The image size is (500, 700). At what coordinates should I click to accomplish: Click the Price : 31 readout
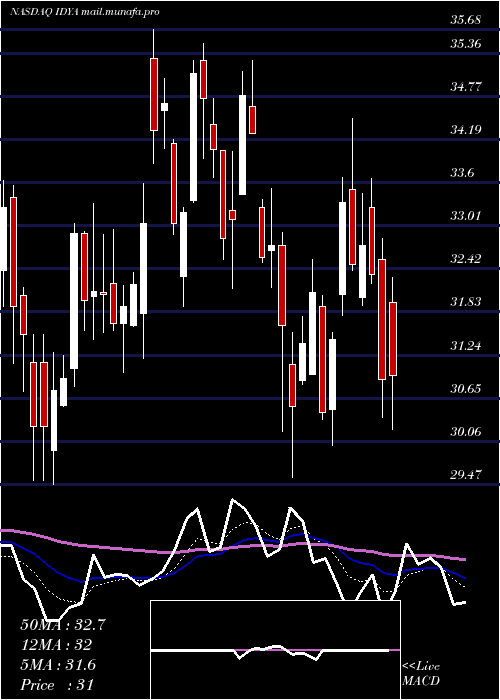57,685
